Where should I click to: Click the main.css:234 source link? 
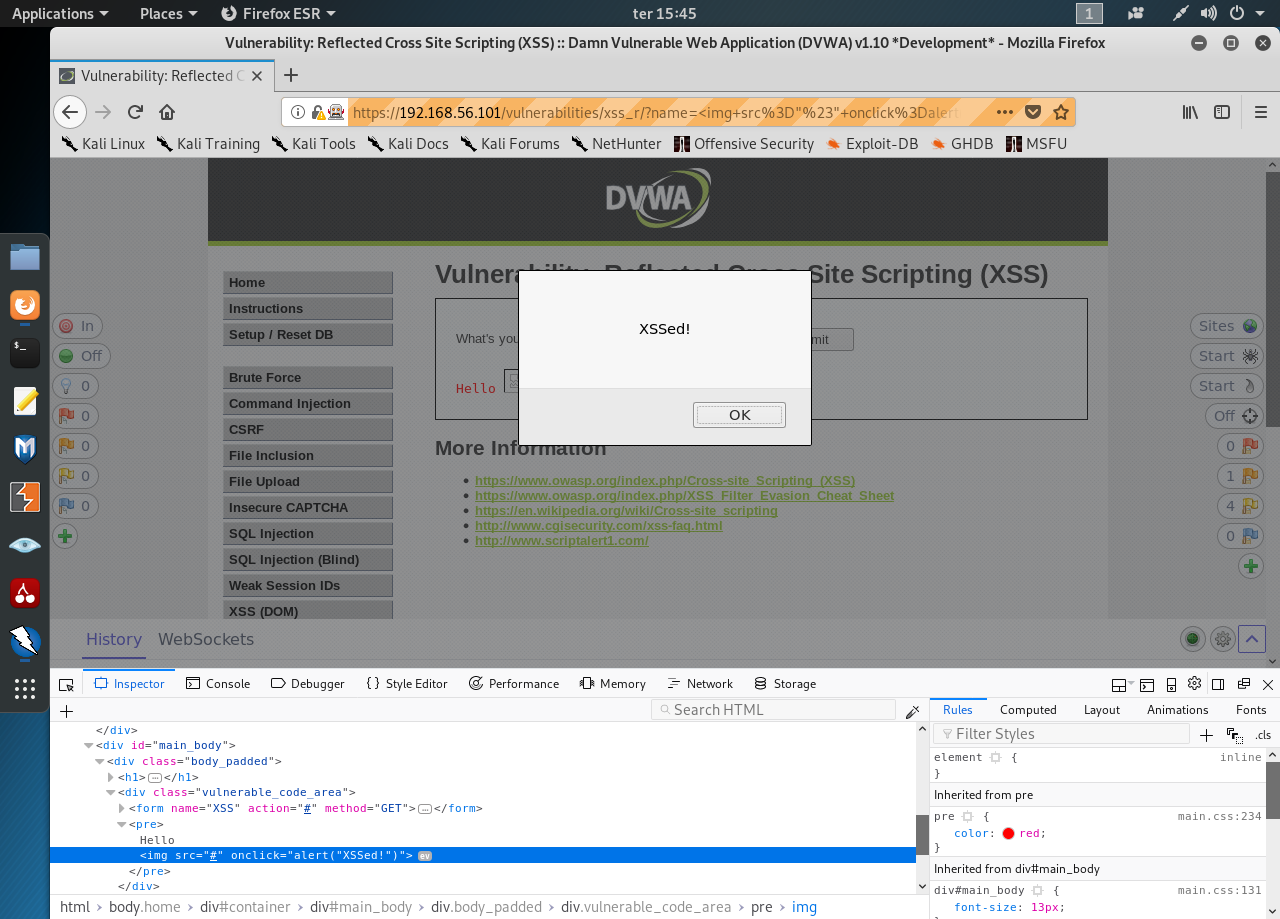point(1220,817)
